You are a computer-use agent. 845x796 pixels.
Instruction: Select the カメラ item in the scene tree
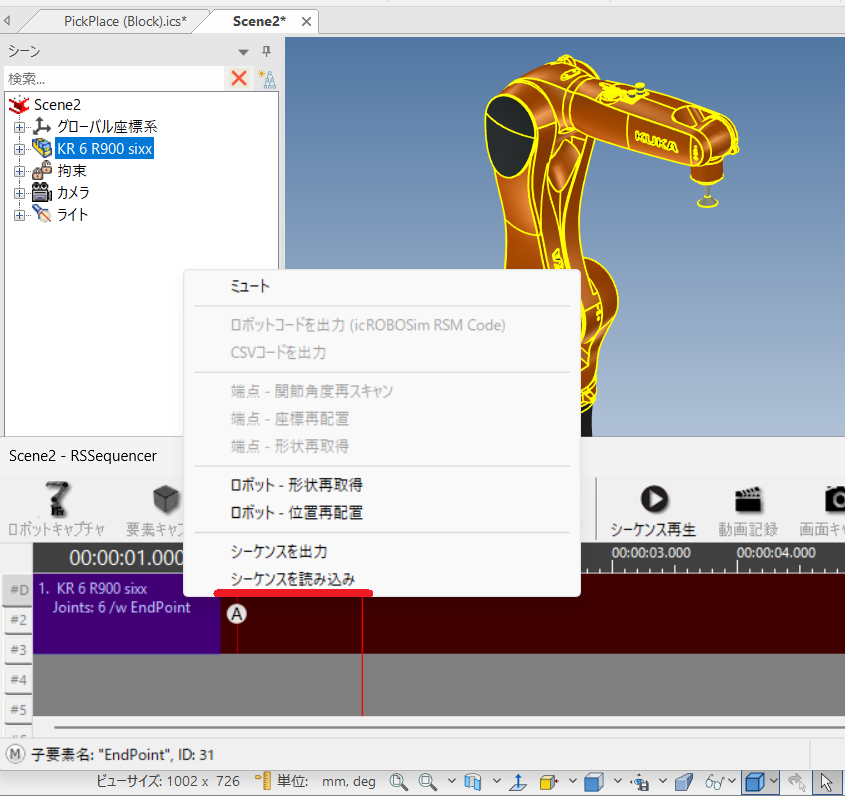(73, 193)
